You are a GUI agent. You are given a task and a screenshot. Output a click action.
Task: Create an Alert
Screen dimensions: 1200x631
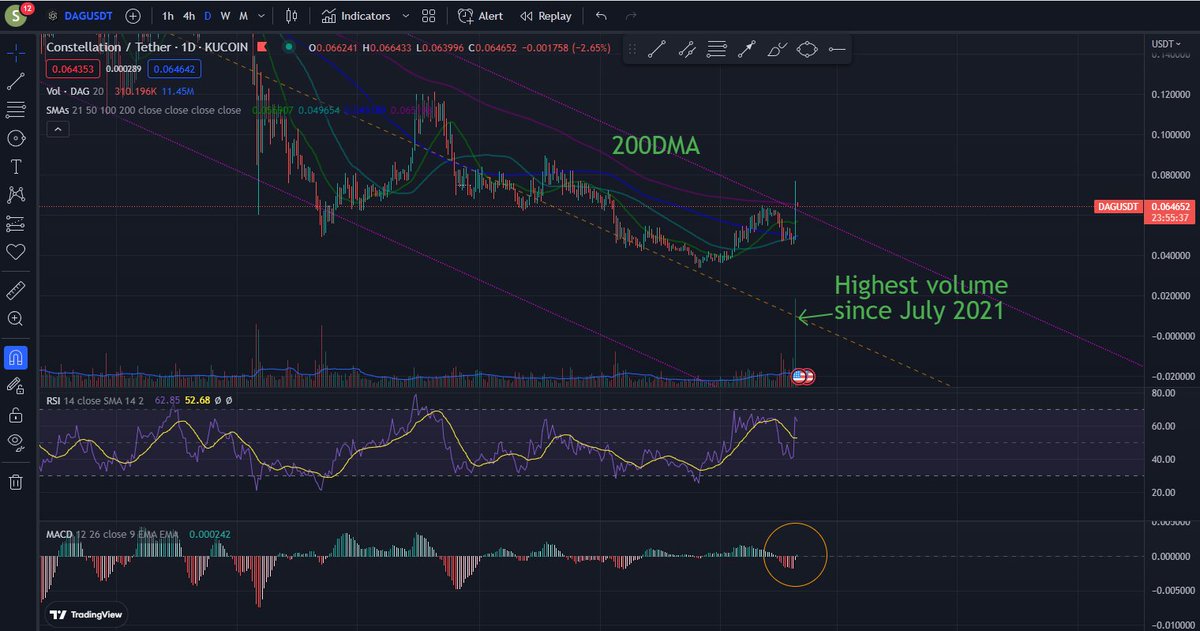481,16
